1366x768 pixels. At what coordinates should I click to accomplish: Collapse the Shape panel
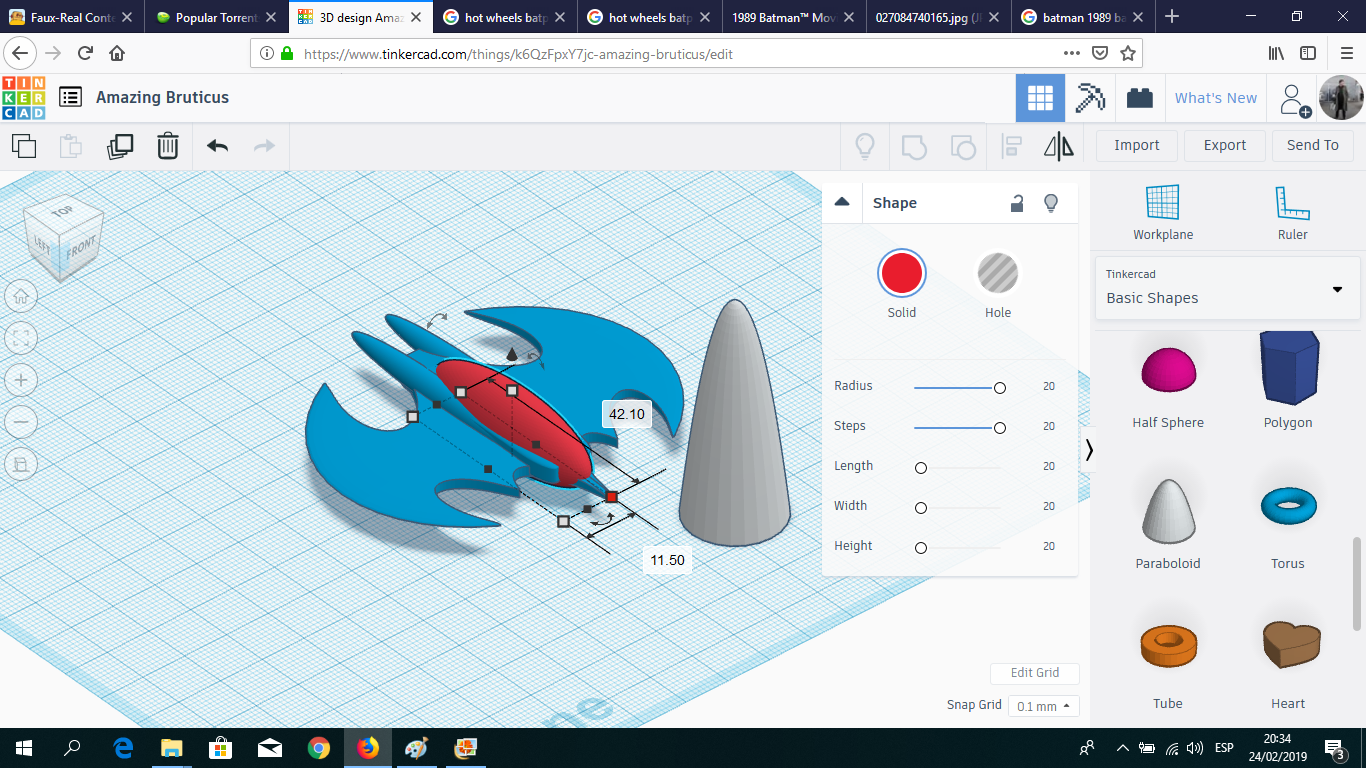[841, 202]
